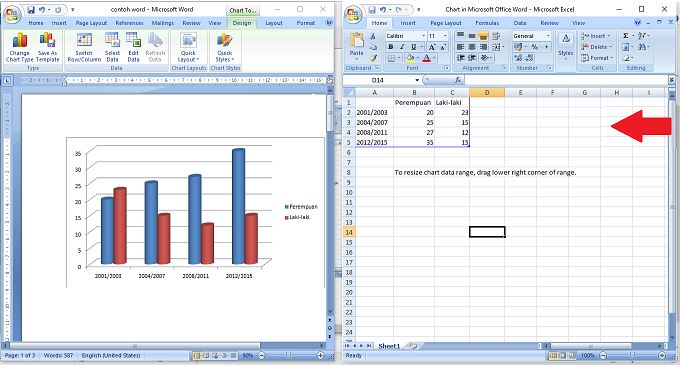The width and height of the screenshot is (680, 365).
Task: Click Percent Style in Excel Number group
Action: point(535,47)
